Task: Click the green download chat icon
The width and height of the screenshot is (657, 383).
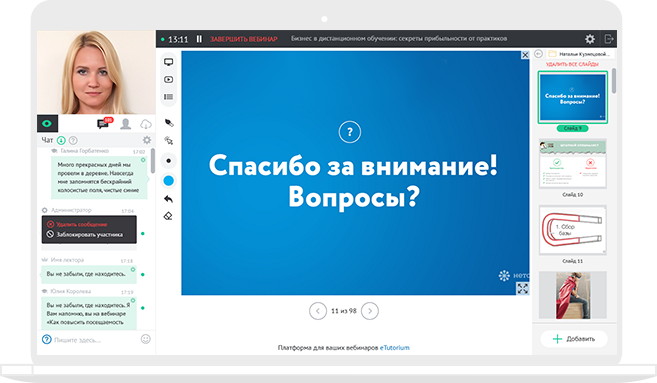Action: point(61,140)
